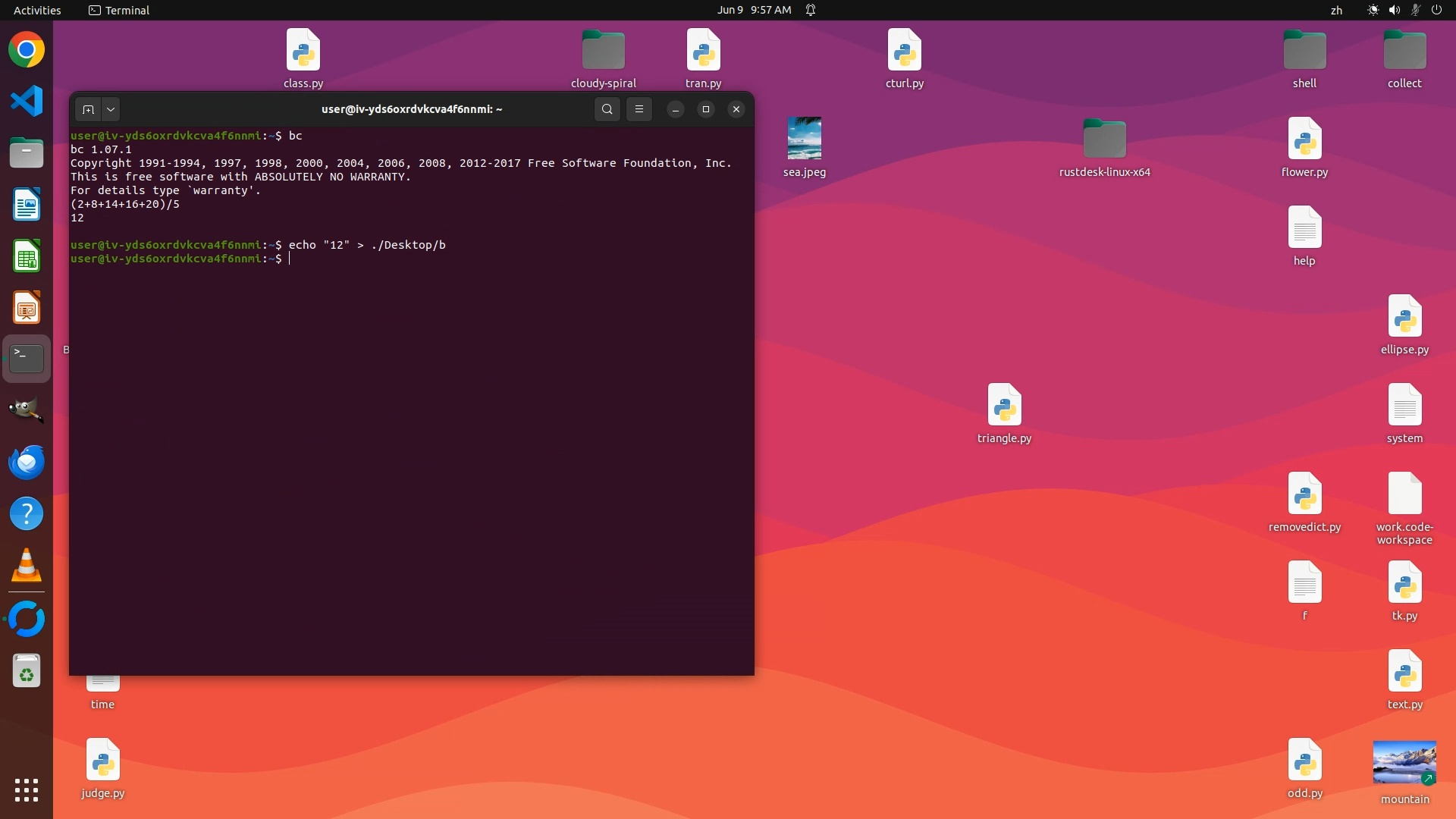Image resolution: width=1456 pixels, height=819 pixels.
Task: Open volume control in system tray
Action: tap(1394, 10)
